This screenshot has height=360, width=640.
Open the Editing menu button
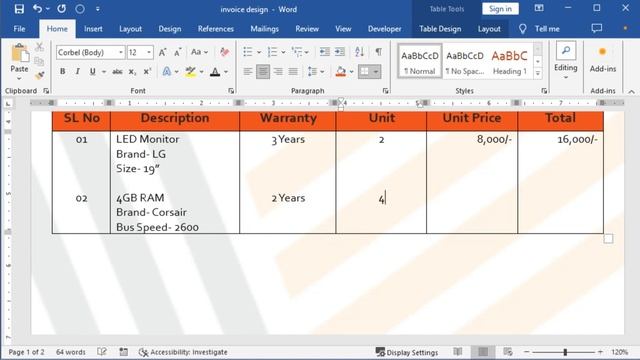[x=565, y=61]
